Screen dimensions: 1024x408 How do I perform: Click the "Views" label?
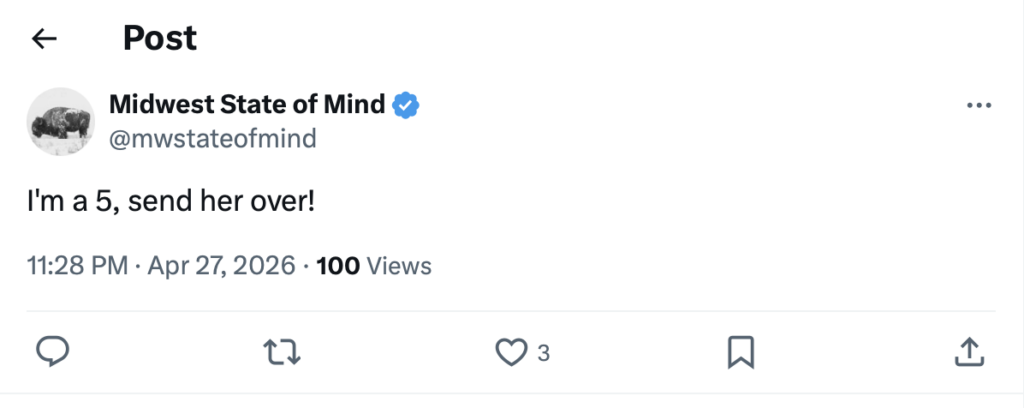tap(399, 266)
